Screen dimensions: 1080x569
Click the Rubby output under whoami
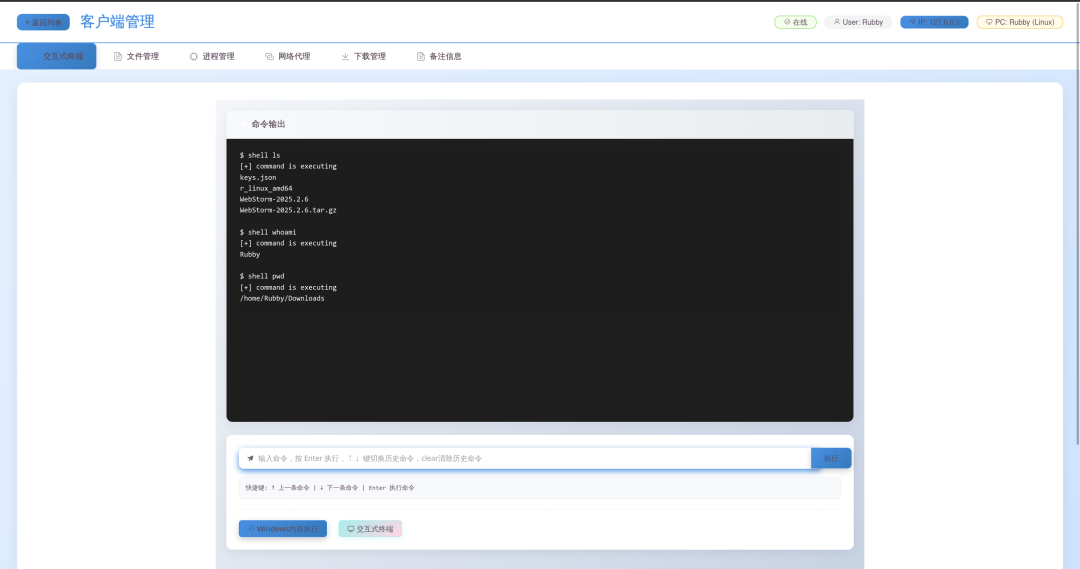point(250,254)
